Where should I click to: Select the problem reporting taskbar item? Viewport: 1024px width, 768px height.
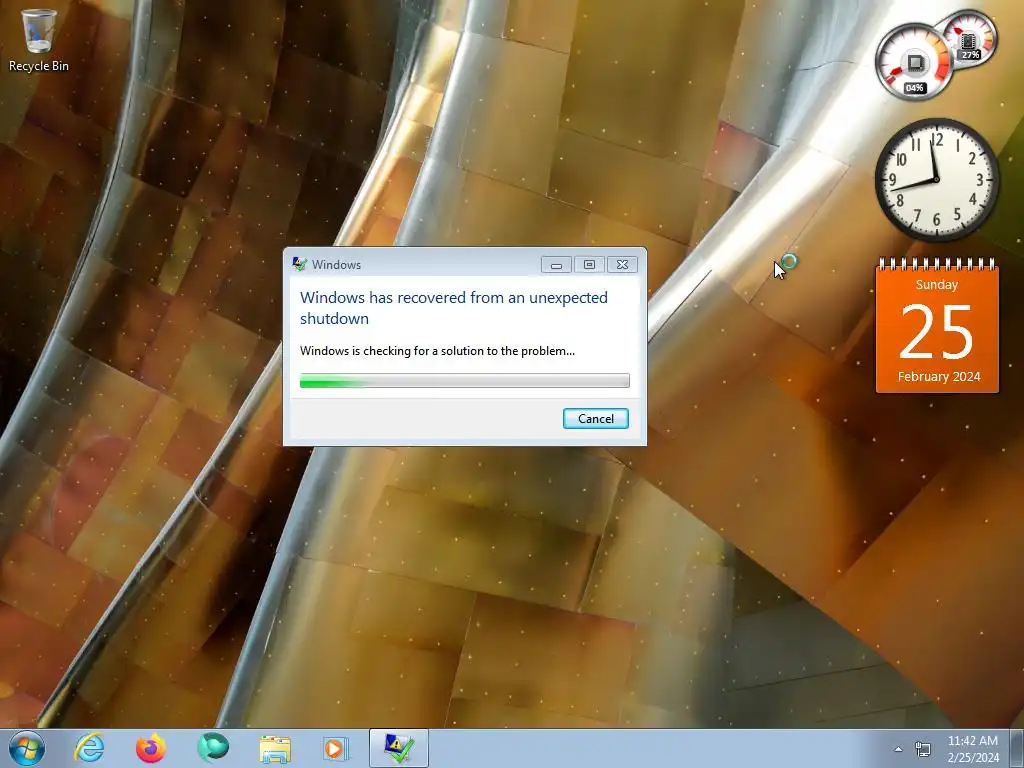point(398,748)
